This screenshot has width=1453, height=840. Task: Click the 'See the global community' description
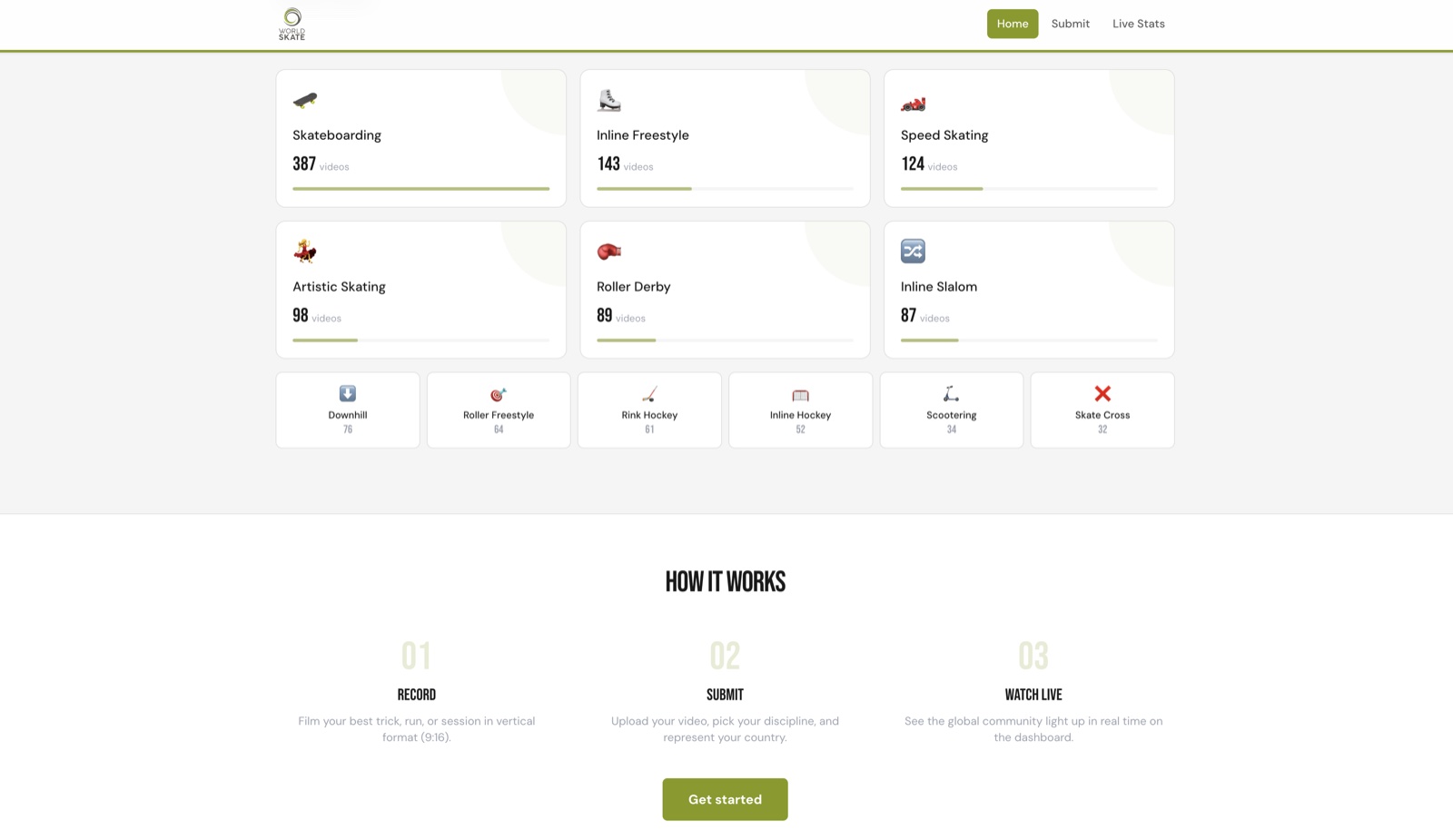click(x=1033, y=729)
